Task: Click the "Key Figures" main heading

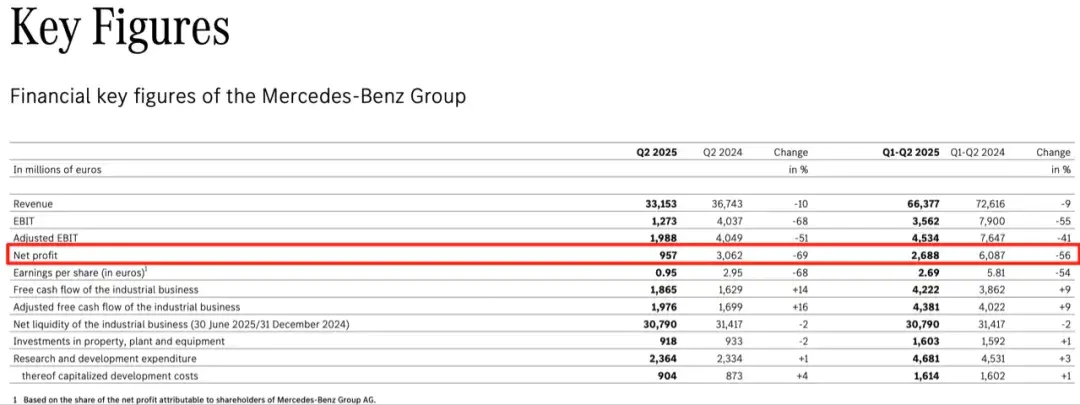Action: [x=119, y=29]
